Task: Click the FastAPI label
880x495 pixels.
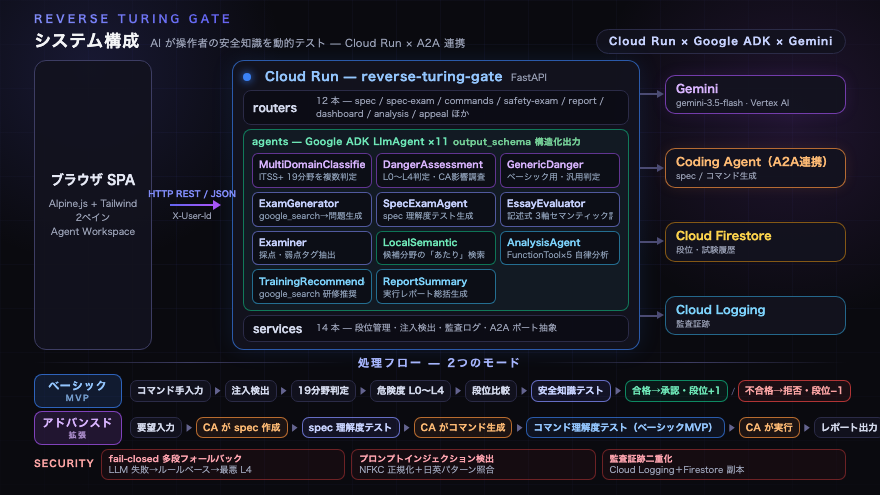Action: [x=529, y=77]
